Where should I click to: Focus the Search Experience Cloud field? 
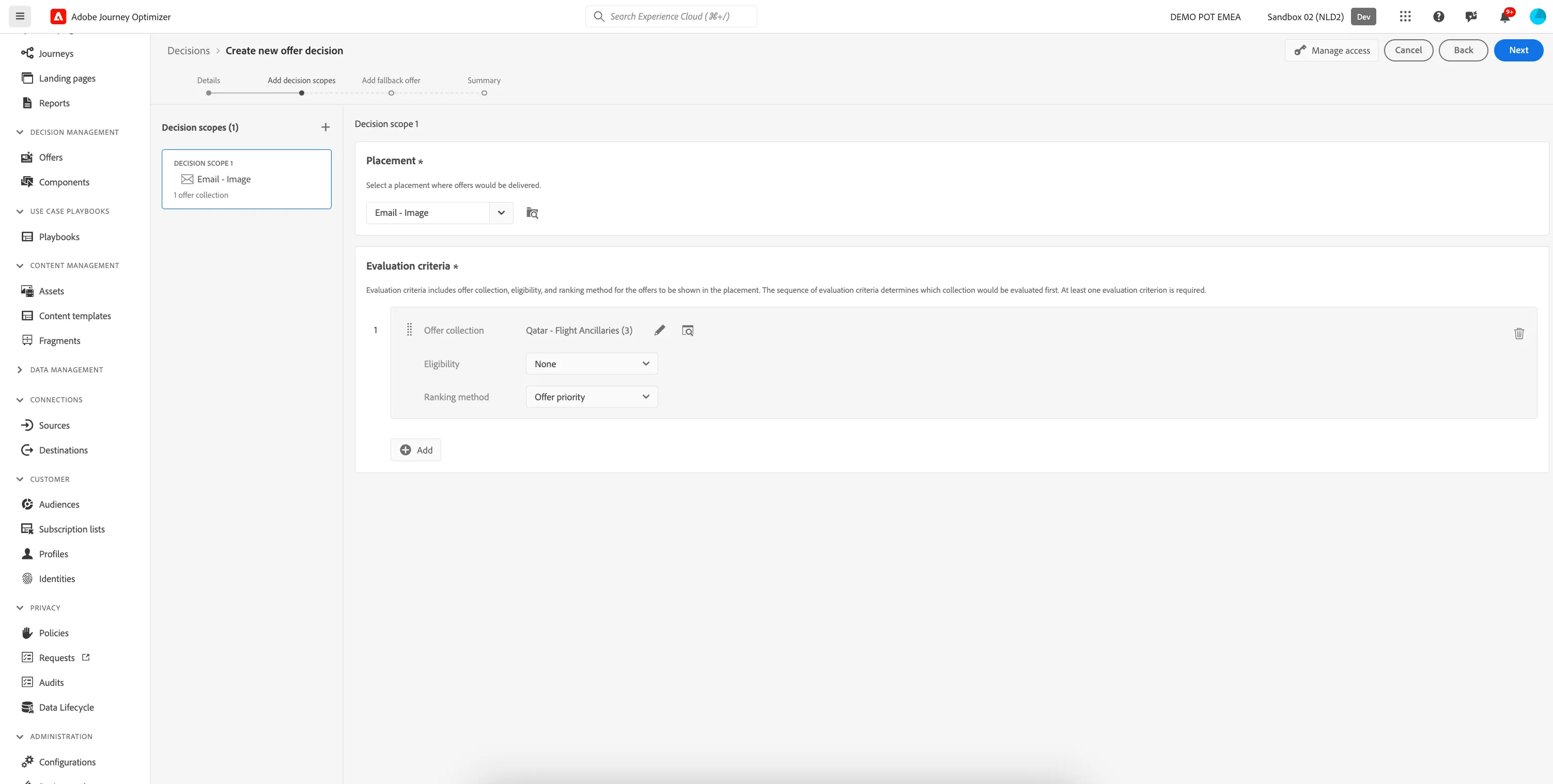coord(671,17)
